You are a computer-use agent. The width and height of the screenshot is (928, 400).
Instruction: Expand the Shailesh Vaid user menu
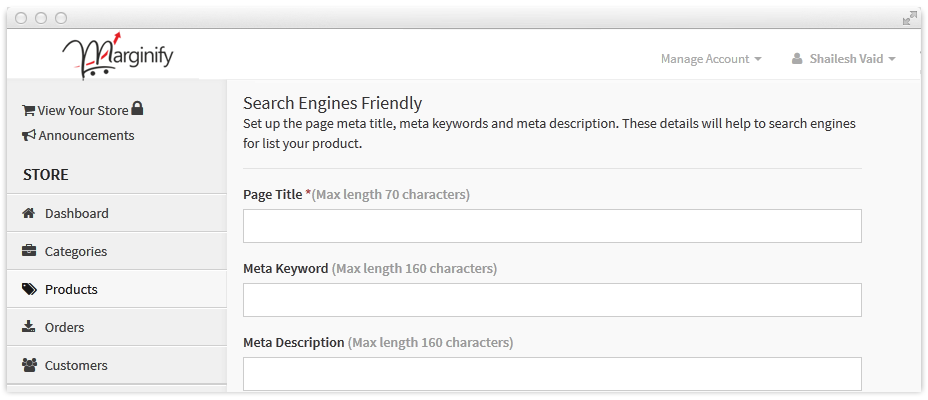[x=844, y=59]
